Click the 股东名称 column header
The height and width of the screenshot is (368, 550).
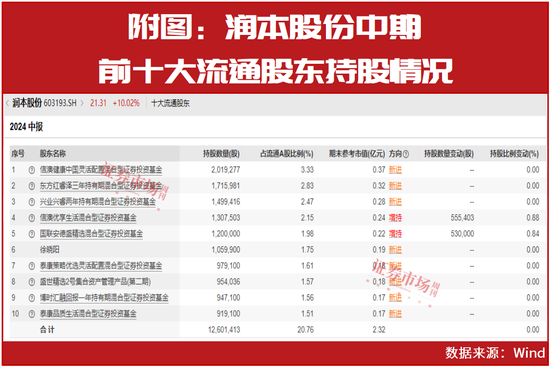53,154
